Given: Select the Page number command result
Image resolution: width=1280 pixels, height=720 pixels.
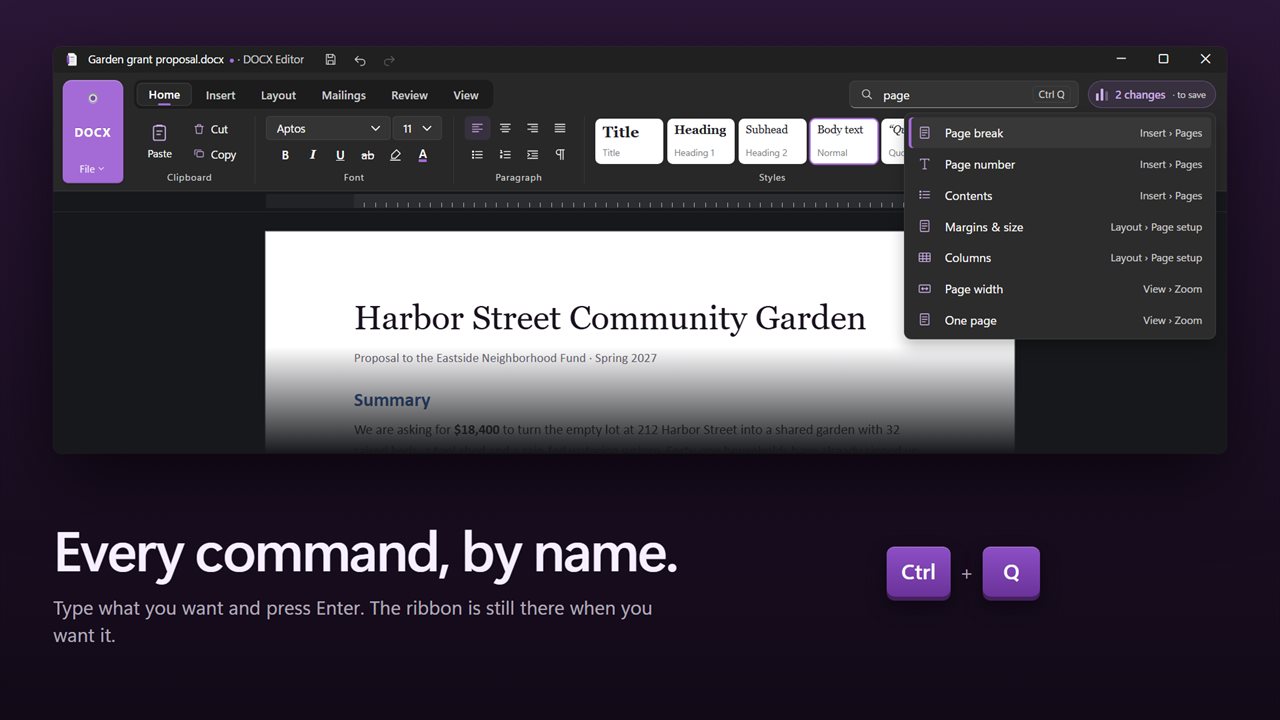Looking at the screenshot, I should coord(1060,164).
